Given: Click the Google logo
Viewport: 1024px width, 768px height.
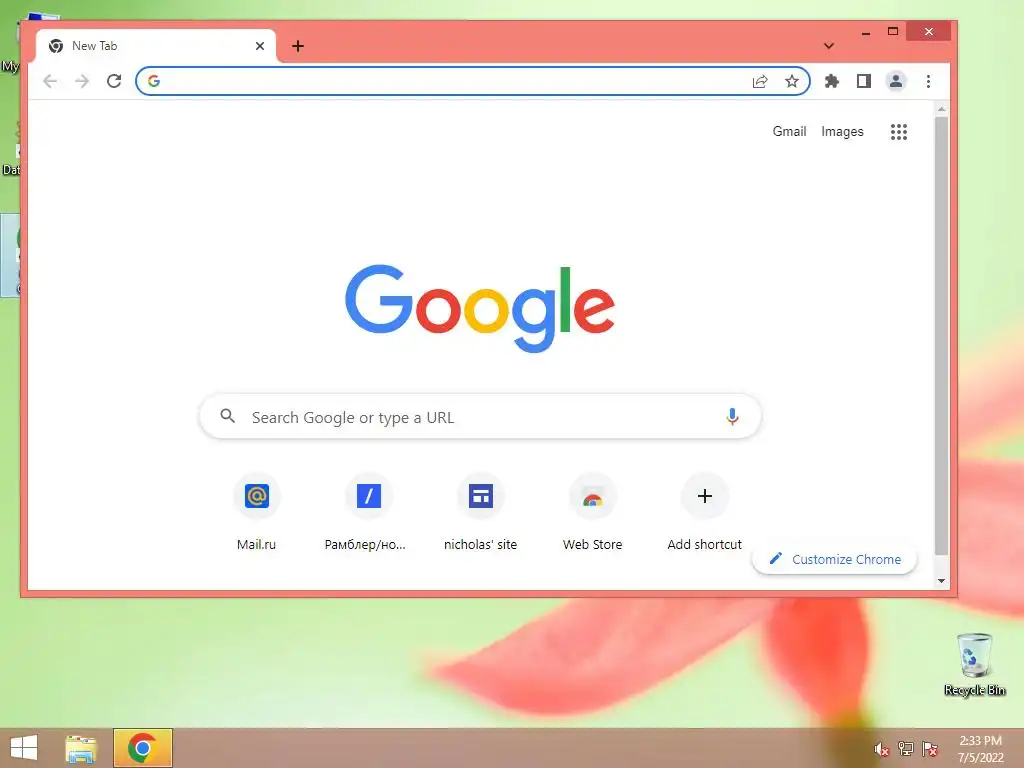Looking at the screenshot, I should point(480,307).
